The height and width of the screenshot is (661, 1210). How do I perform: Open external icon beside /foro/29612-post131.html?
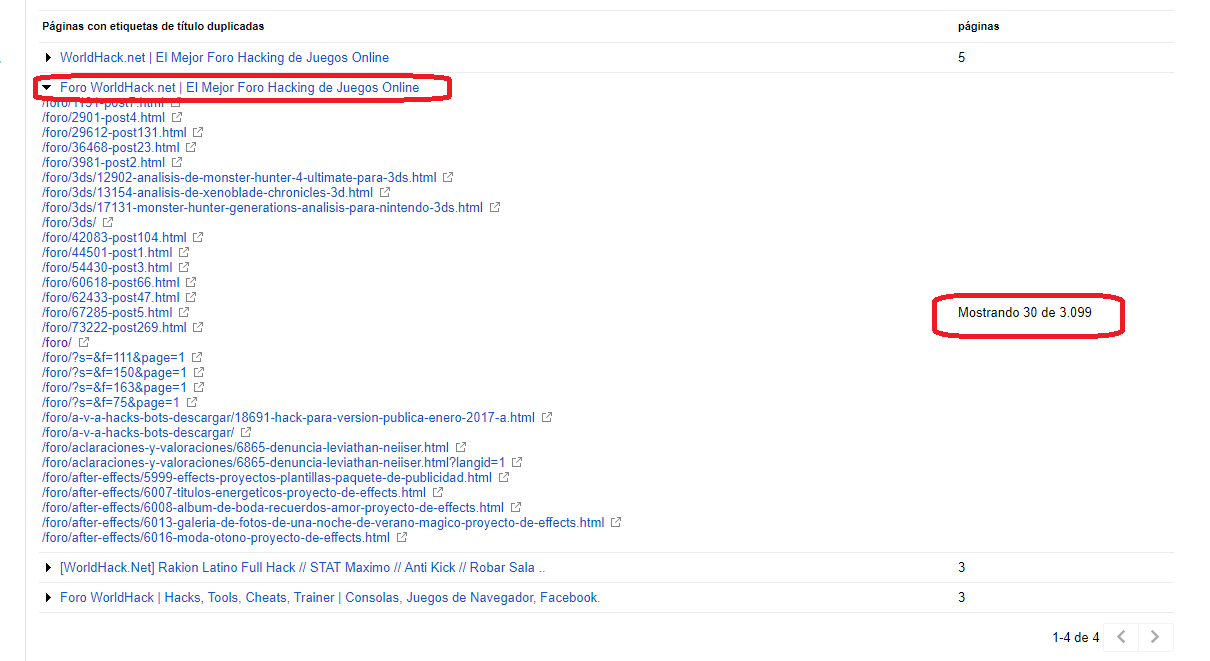(198, 132)
